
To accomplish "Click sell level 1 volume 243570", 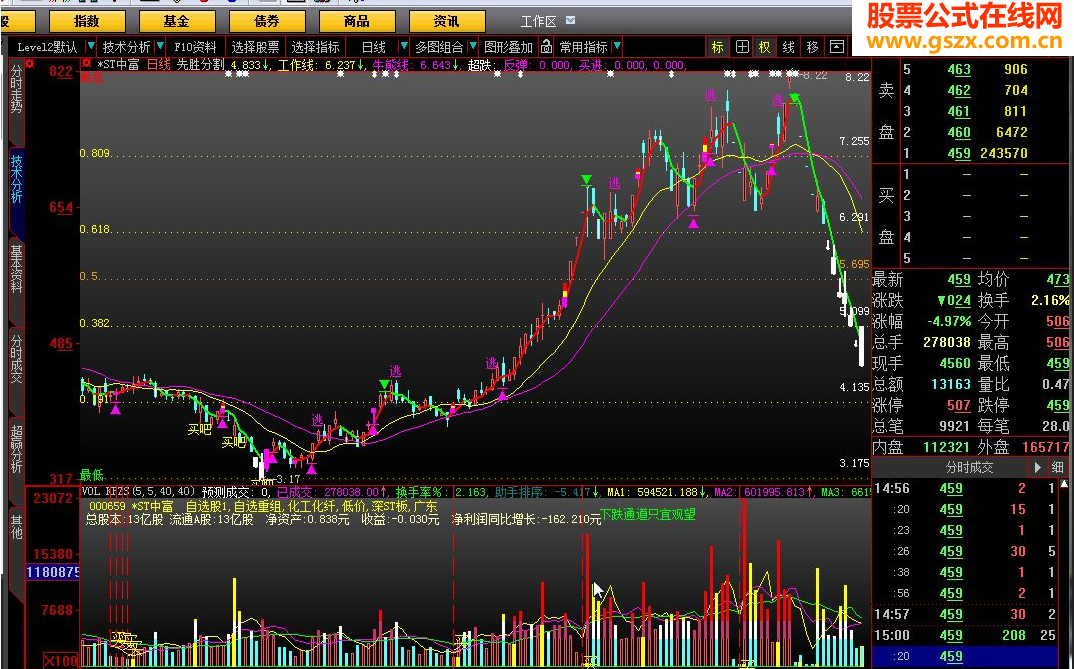I will pos(1003,153).
